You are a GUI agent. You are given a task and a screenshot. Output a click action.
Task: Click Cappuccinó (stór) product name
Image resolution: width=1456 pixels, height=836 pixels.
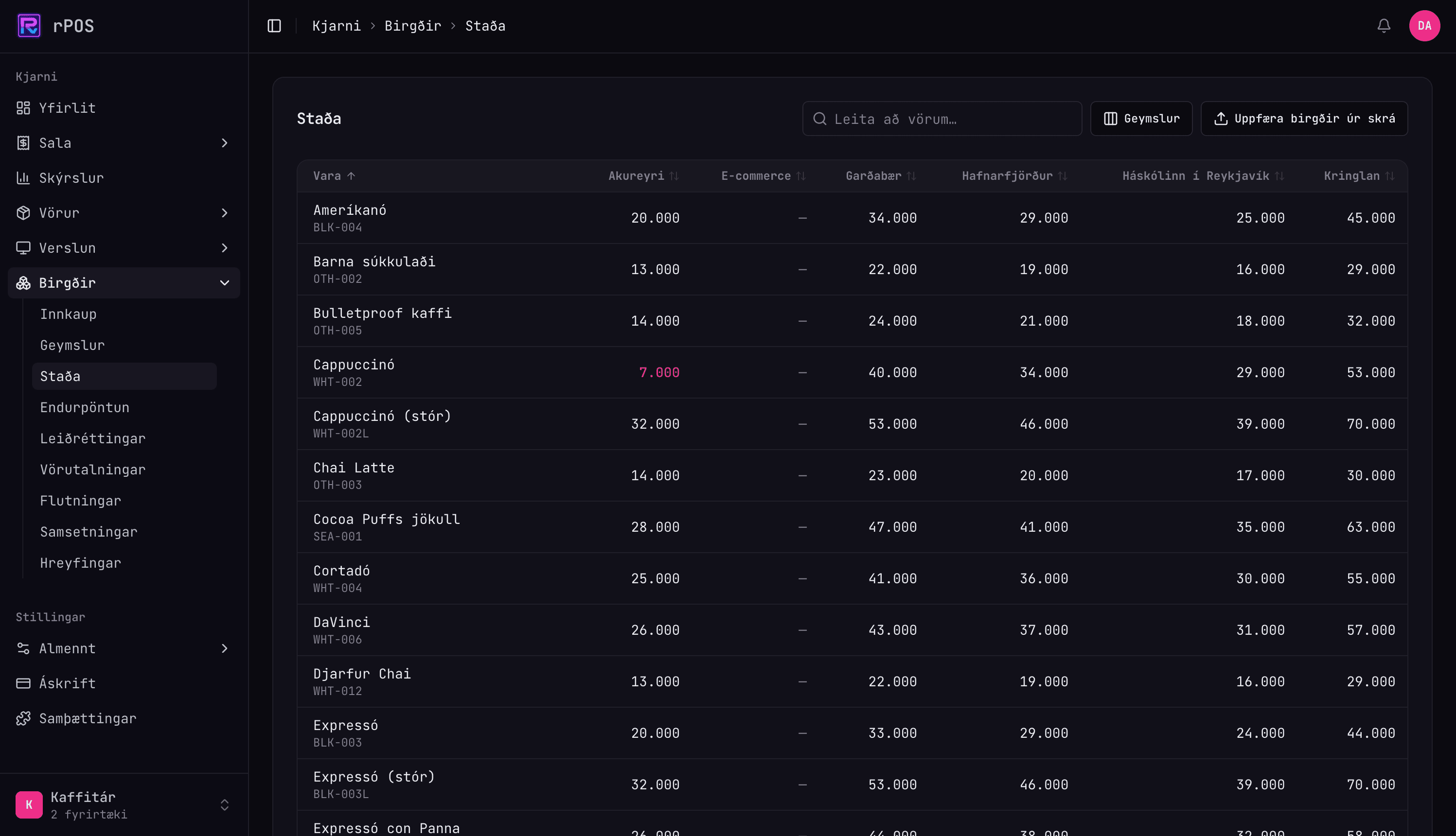click(383, 416)
